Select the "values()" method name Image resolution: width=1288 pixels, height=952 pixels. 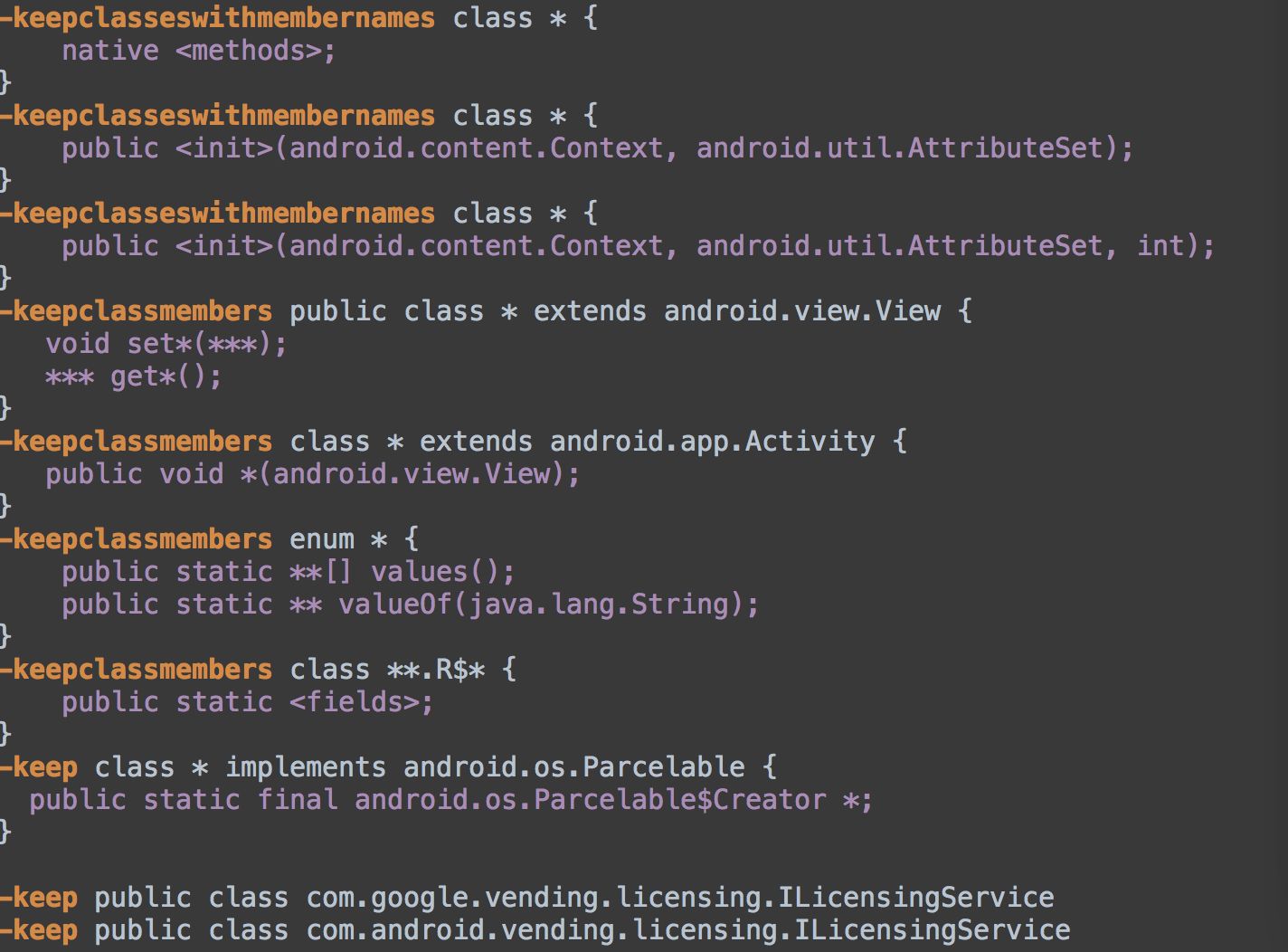pos(435,572)
